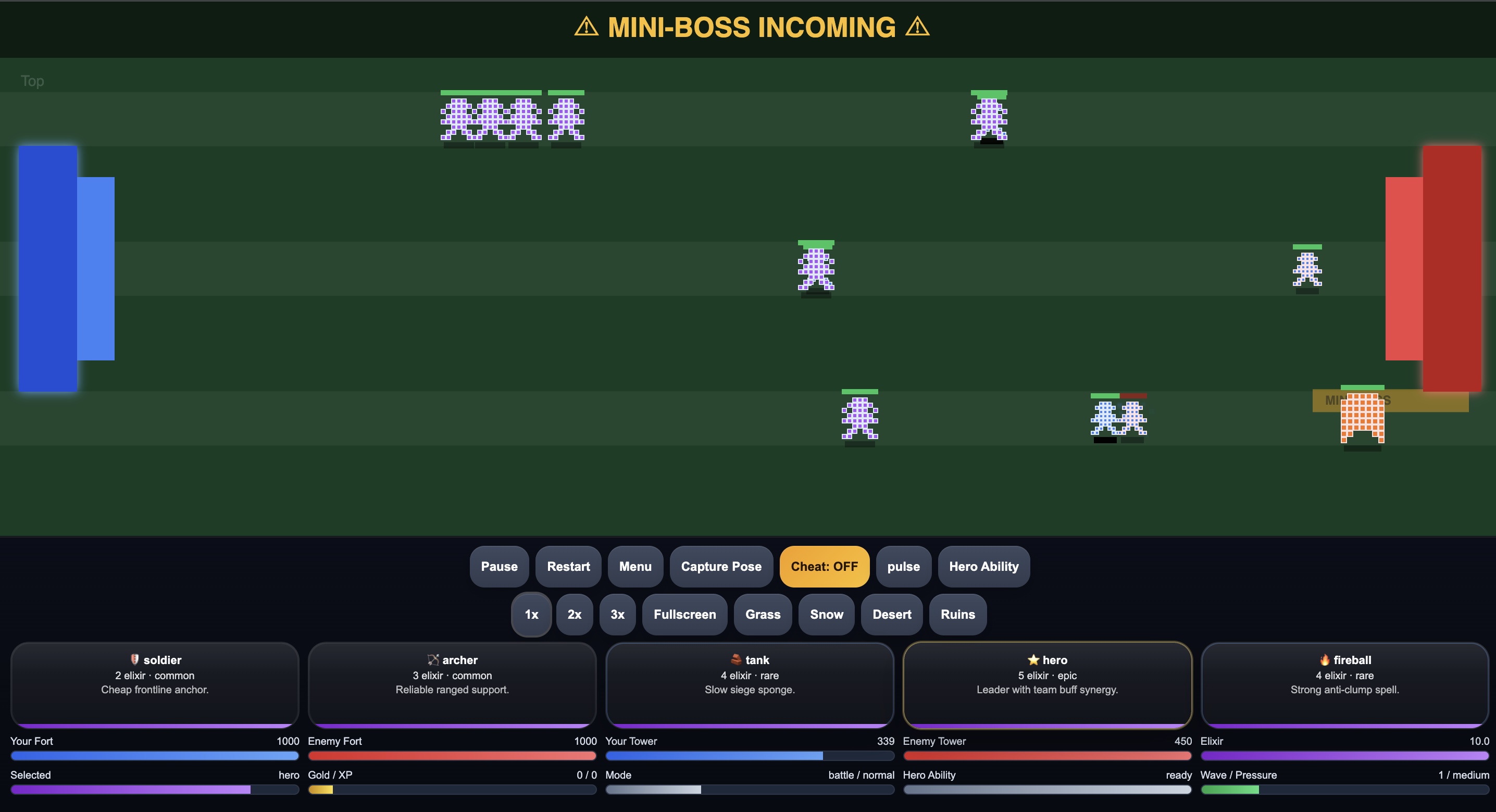Screen dimensions: 1496x812
Task: Click the soldier shield icon
Action: (135, 659)
